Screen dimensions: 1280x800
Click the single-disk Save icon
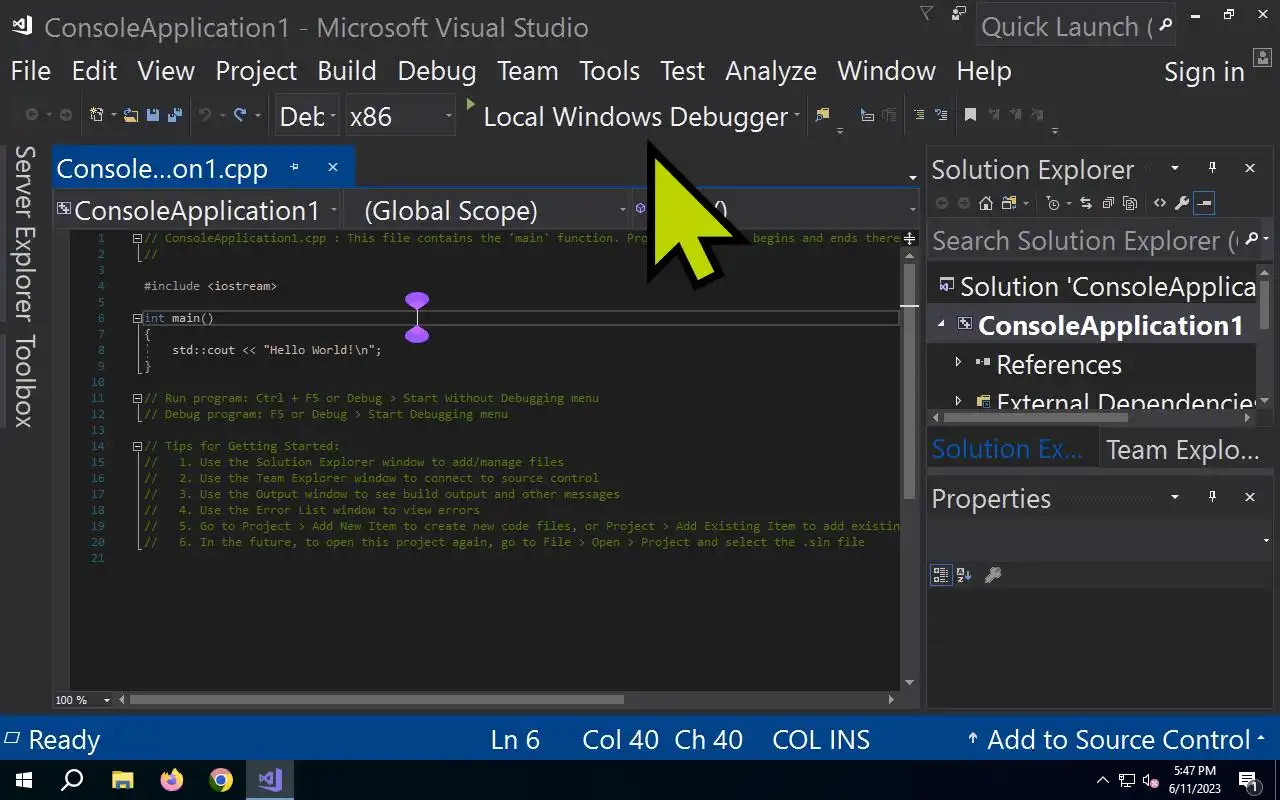pos(153,115)
